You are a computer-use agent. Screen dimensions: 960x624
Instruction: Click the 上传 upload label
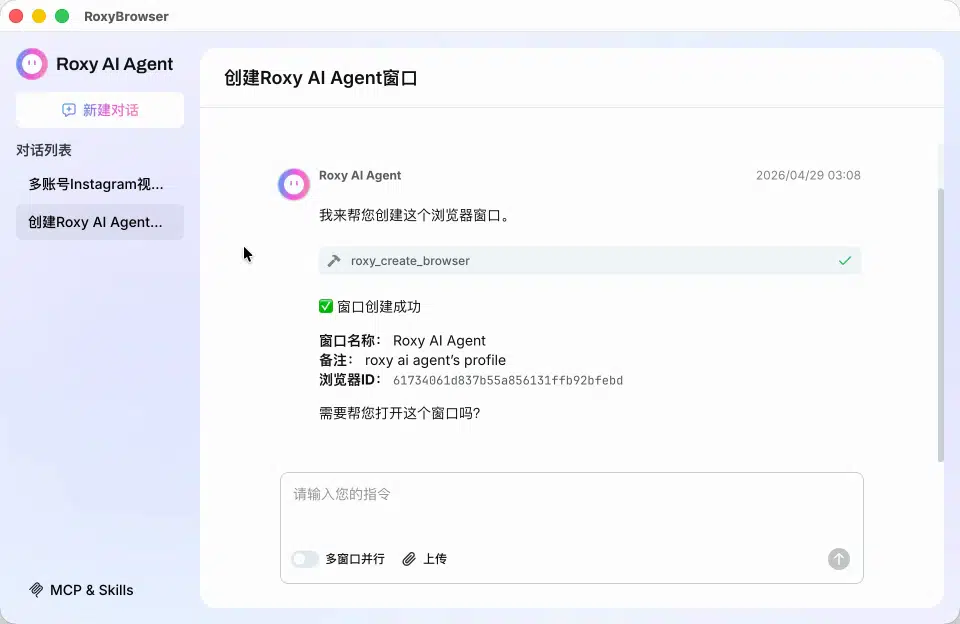point(435,559)
